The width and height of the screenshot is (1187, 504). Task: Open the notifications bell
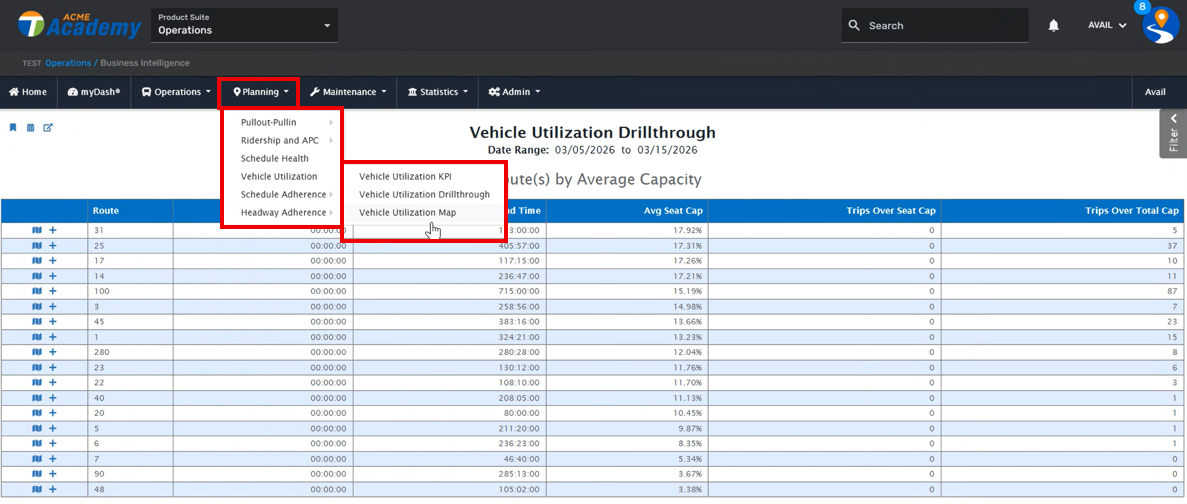tap(1053, 26)
